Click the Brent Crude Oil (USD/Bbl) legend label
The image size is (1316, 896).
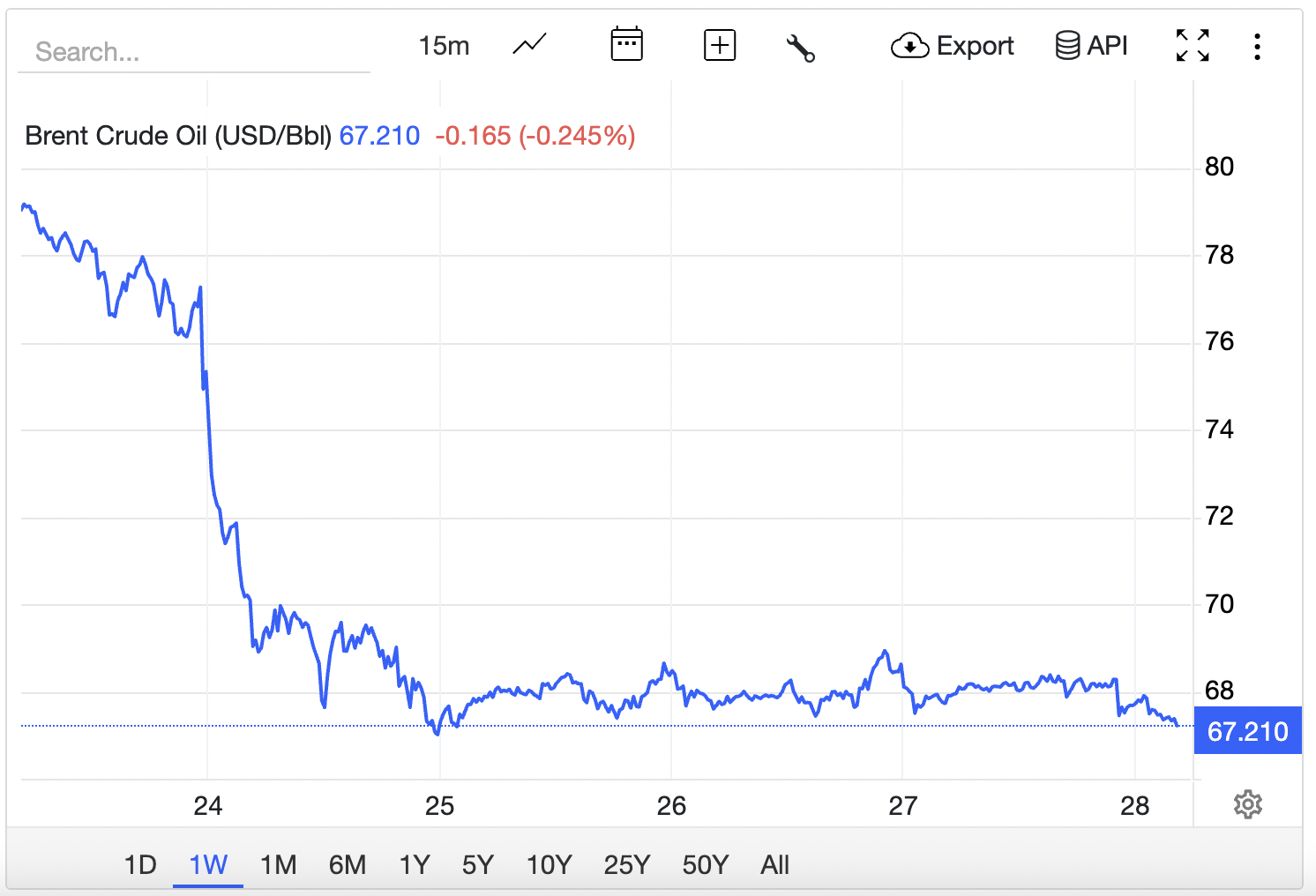178,136
